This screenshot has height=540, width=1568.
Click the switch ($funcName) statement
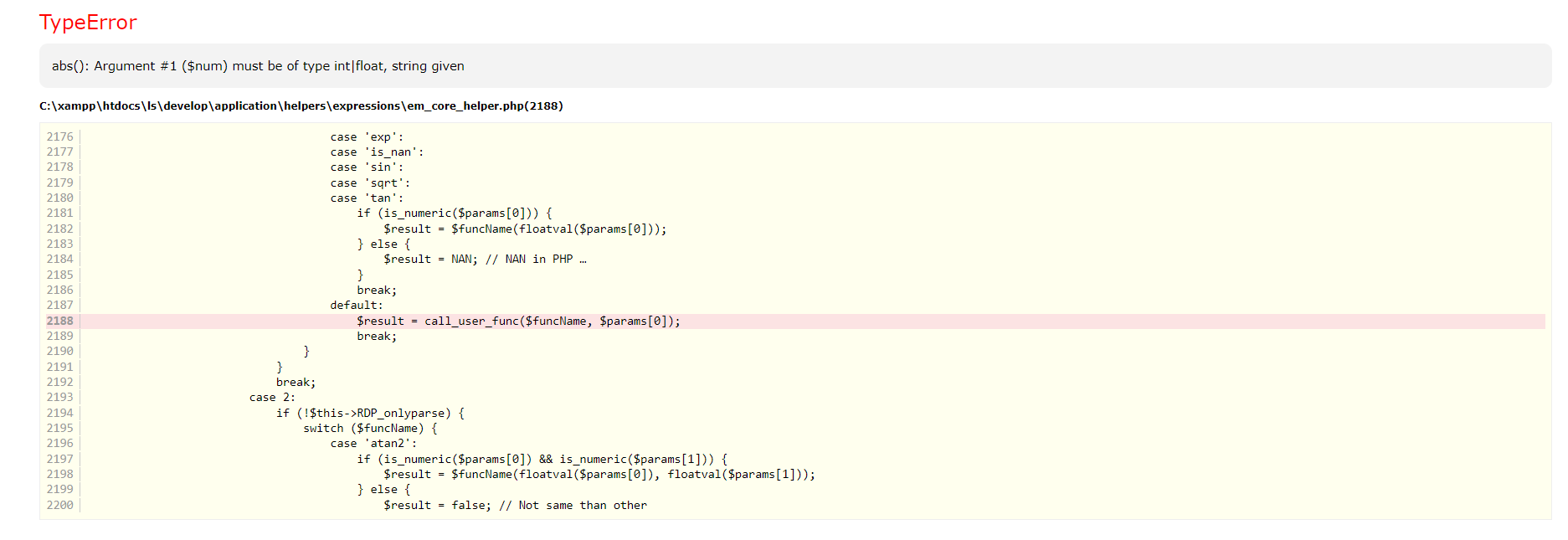370,429
